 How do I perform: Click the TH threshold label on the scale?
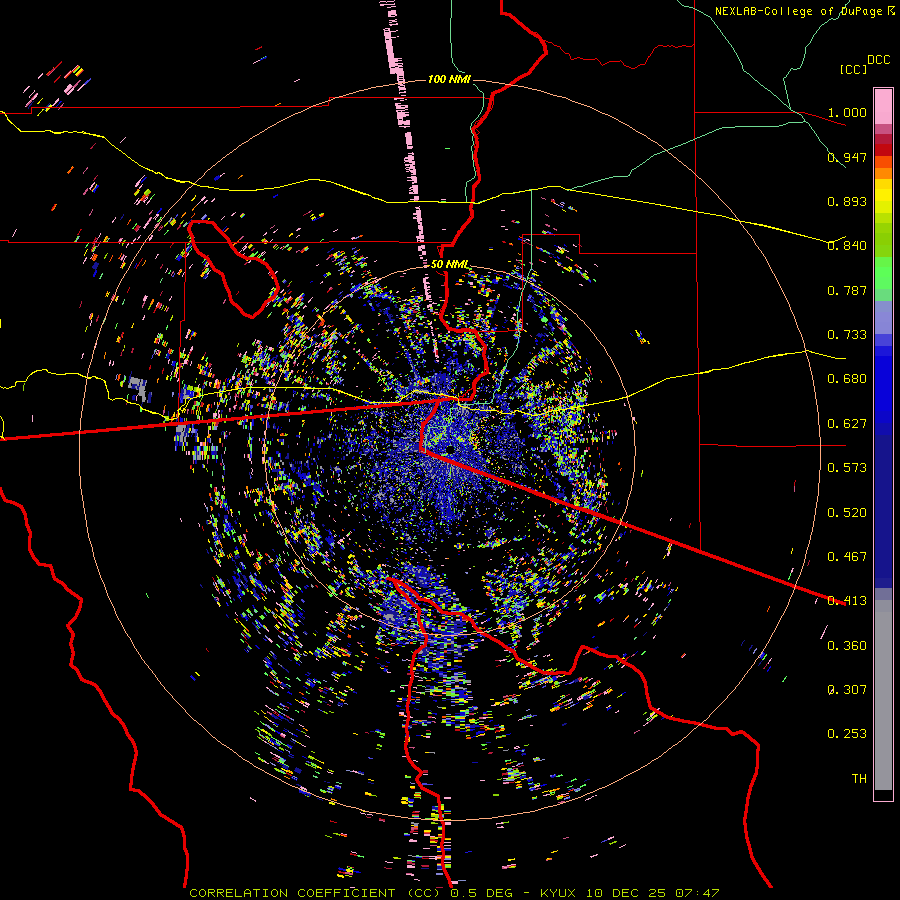[859, 779]
